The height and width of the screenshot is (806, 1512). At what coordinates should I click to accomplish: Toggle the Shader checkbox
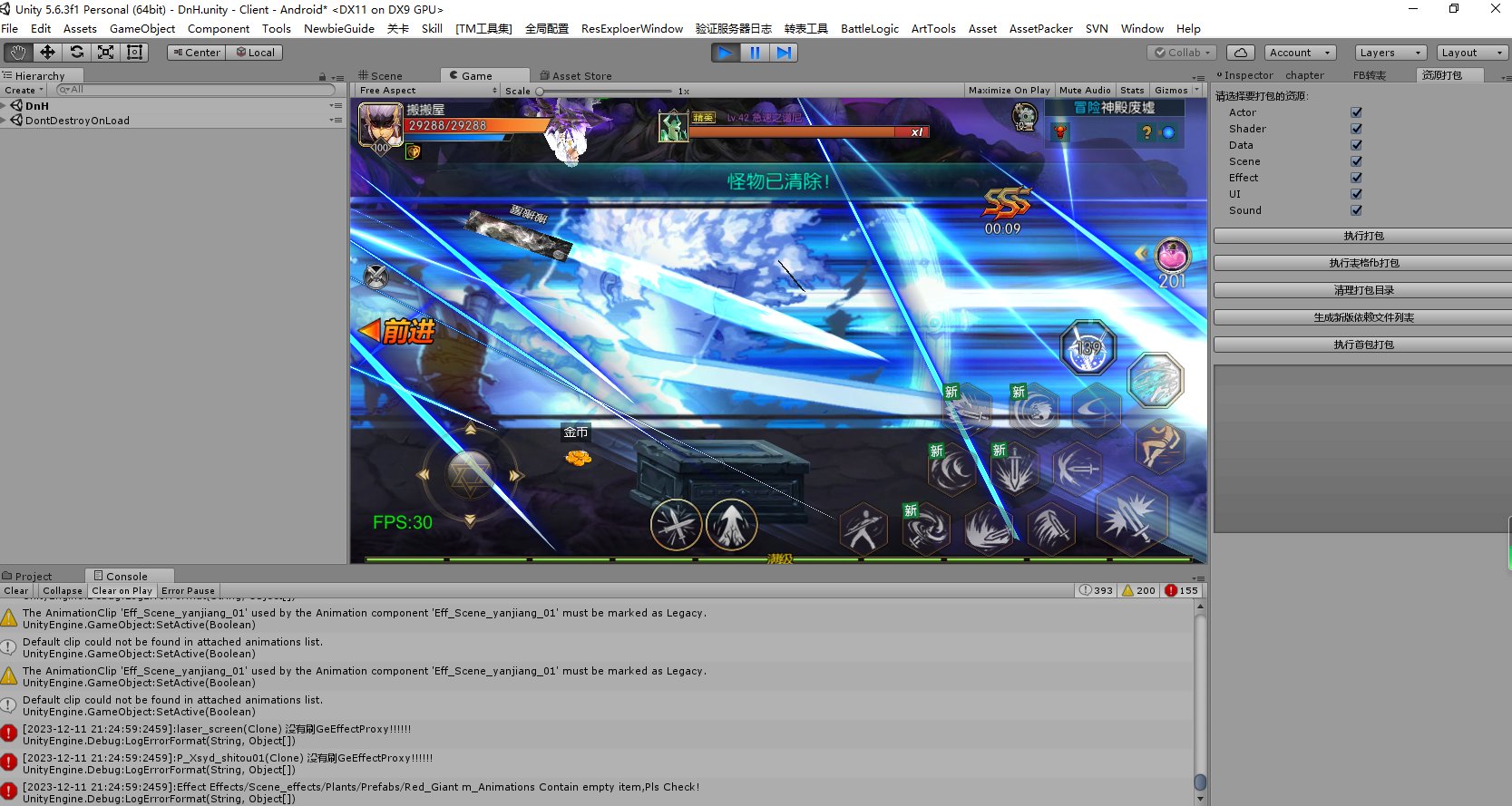(1356, 129)
